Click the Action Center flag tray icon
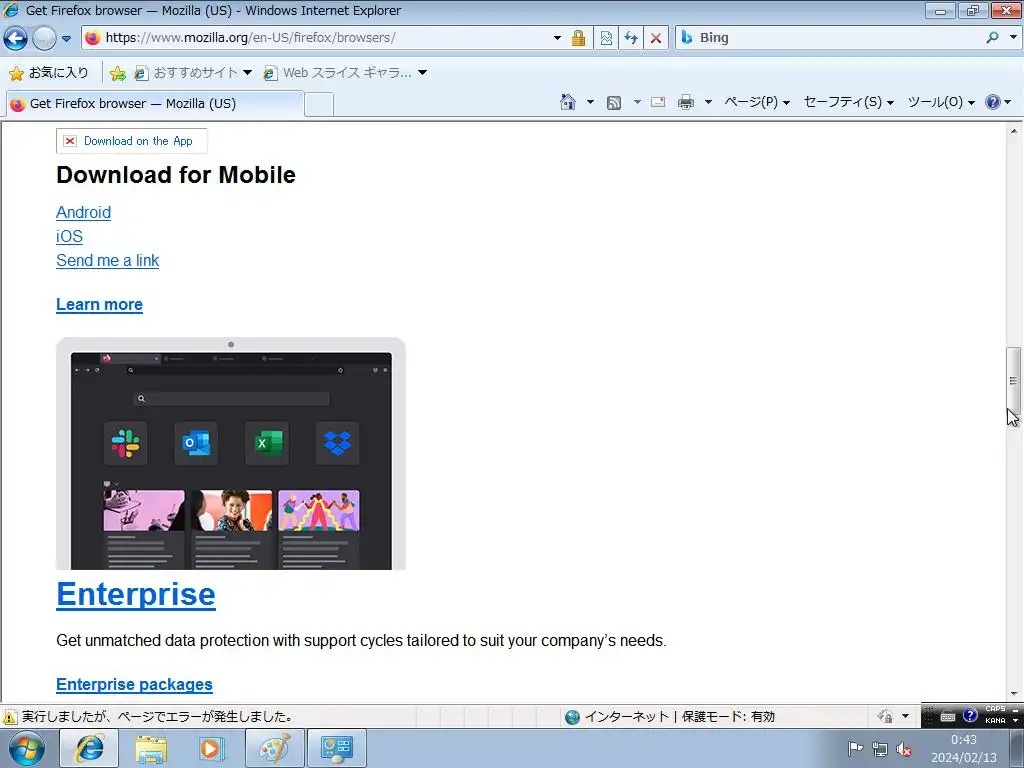Image resolution: width=1024 pixels, height=768 pixels. pyautogui.click(x=855, y=749)
